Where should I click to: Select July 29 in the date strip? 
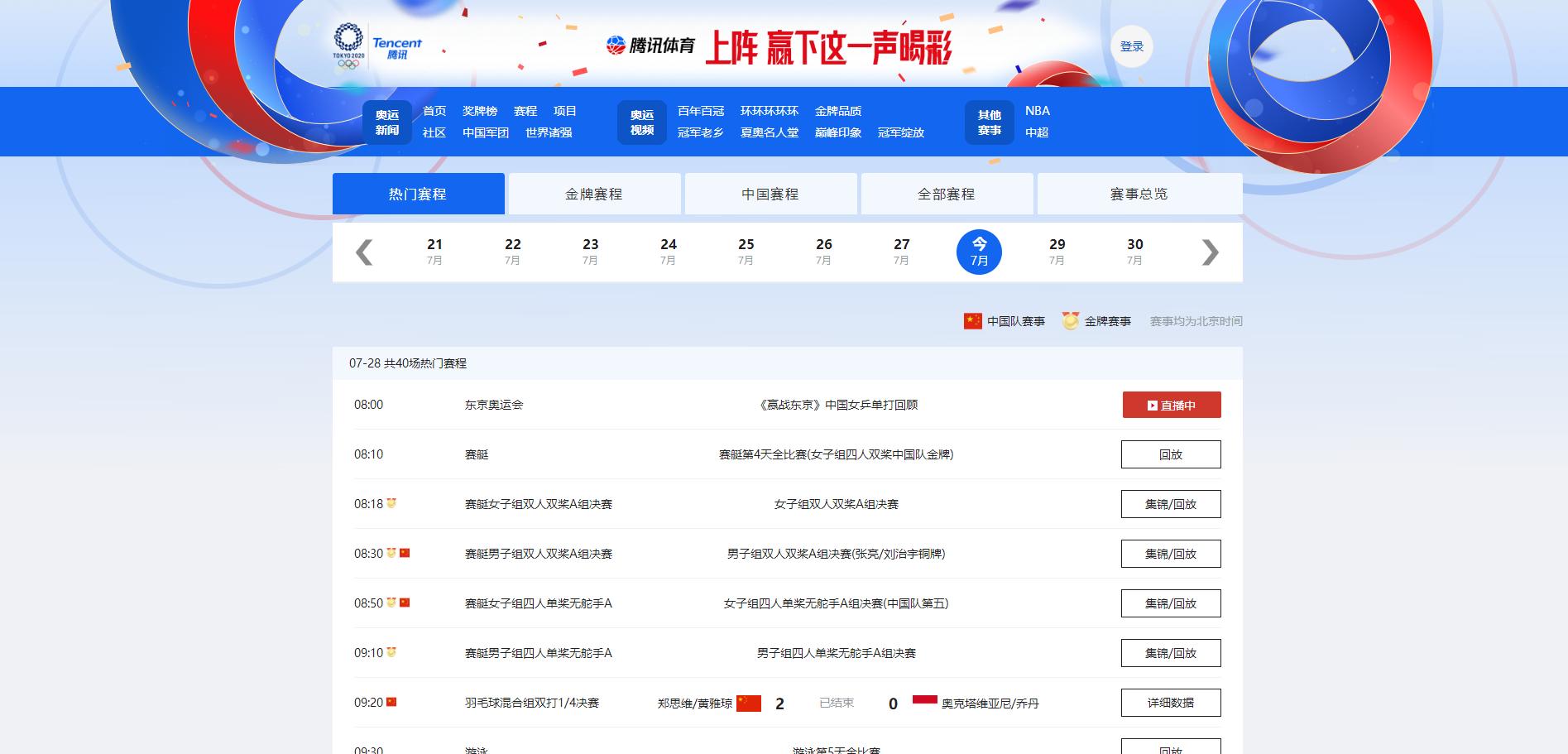click(x=1057, y=251)
